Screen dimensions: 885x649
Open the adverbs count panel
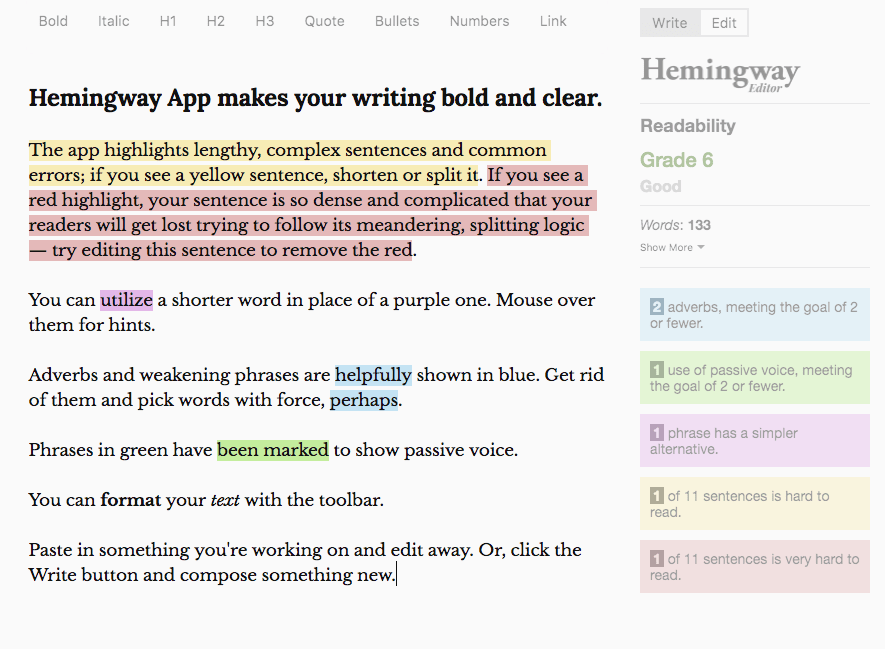tap(754, 314)
